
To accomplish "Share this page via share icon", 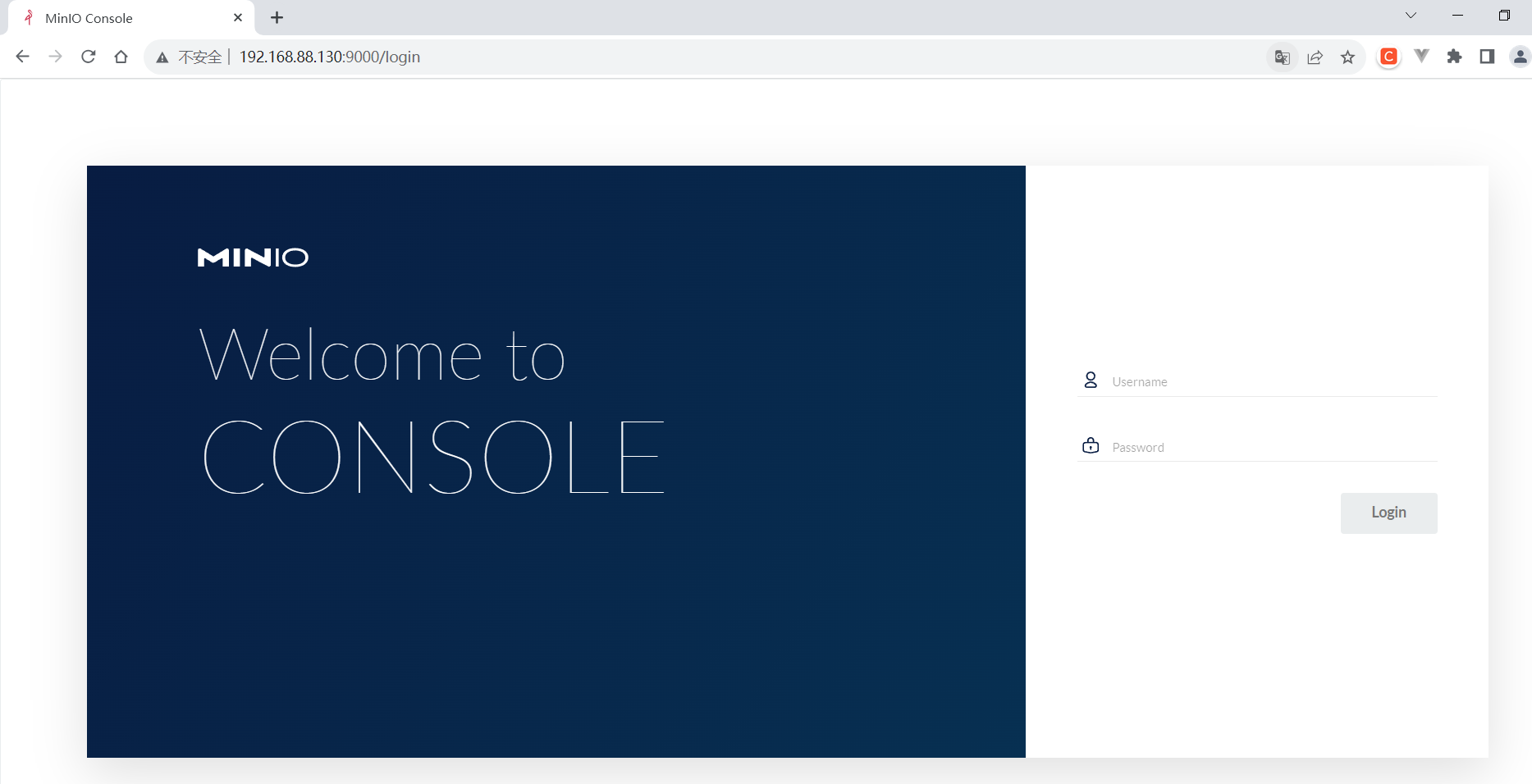I will [1315, 57].
